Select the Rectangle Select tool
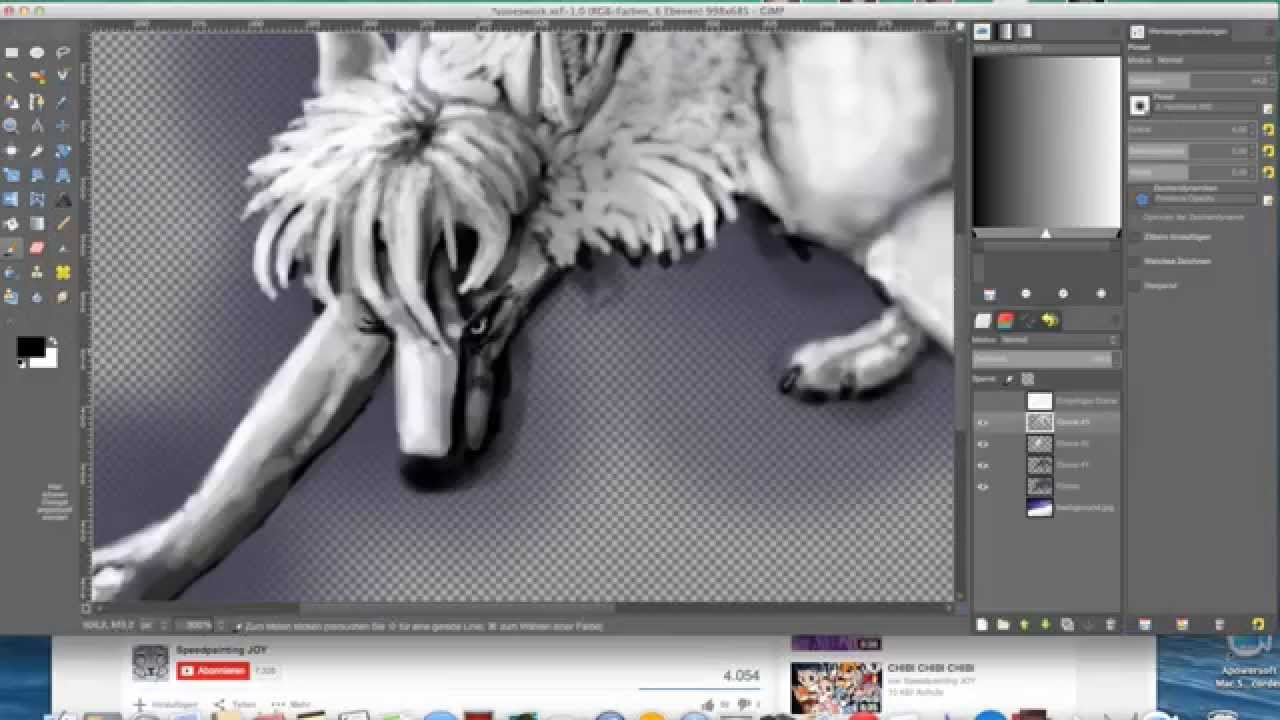This screenshot has width=1280, height=720. coord(12,53)
